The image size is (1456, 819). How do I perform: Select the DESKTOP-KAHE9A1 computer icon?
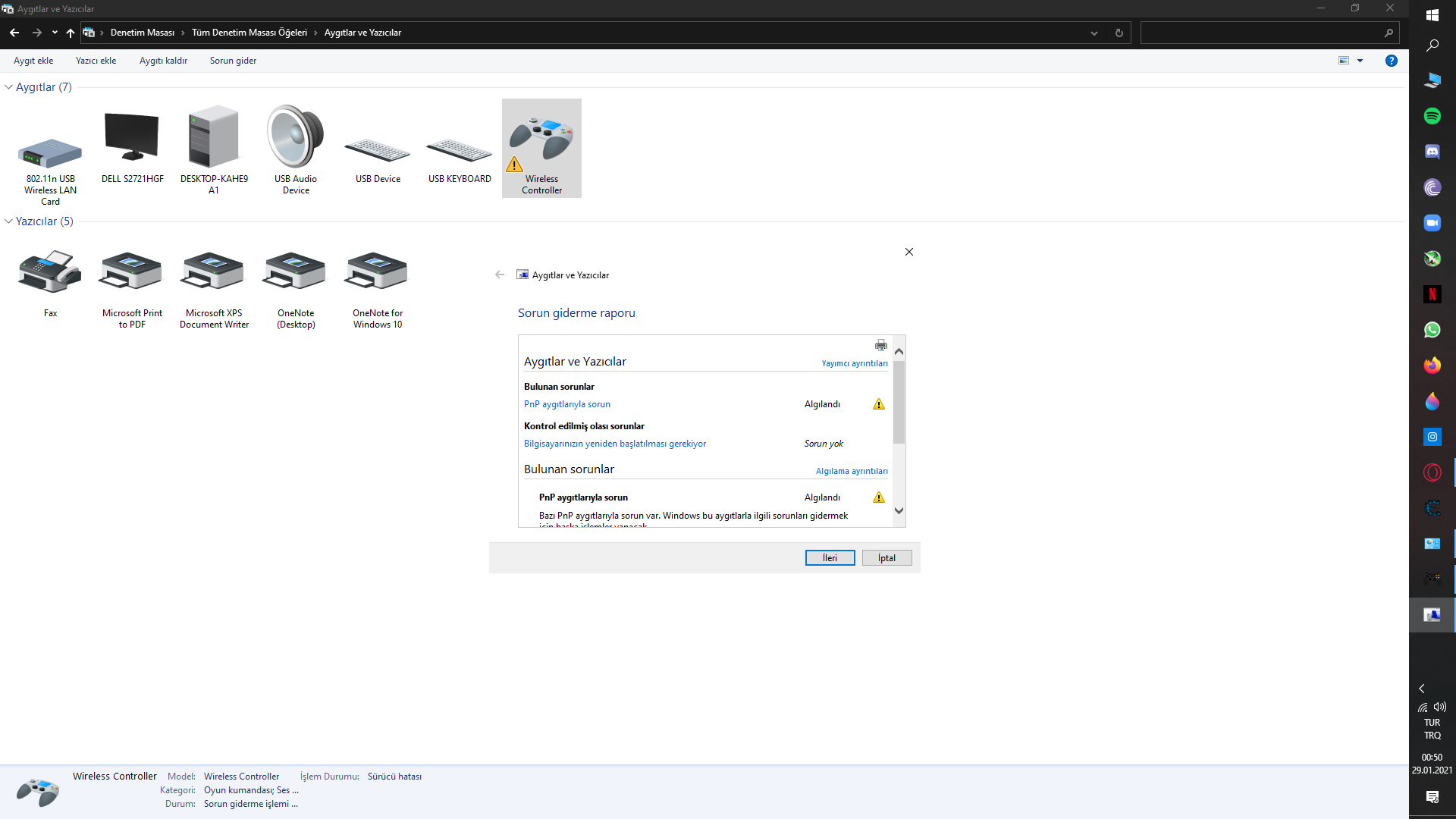tap(214, 137)
